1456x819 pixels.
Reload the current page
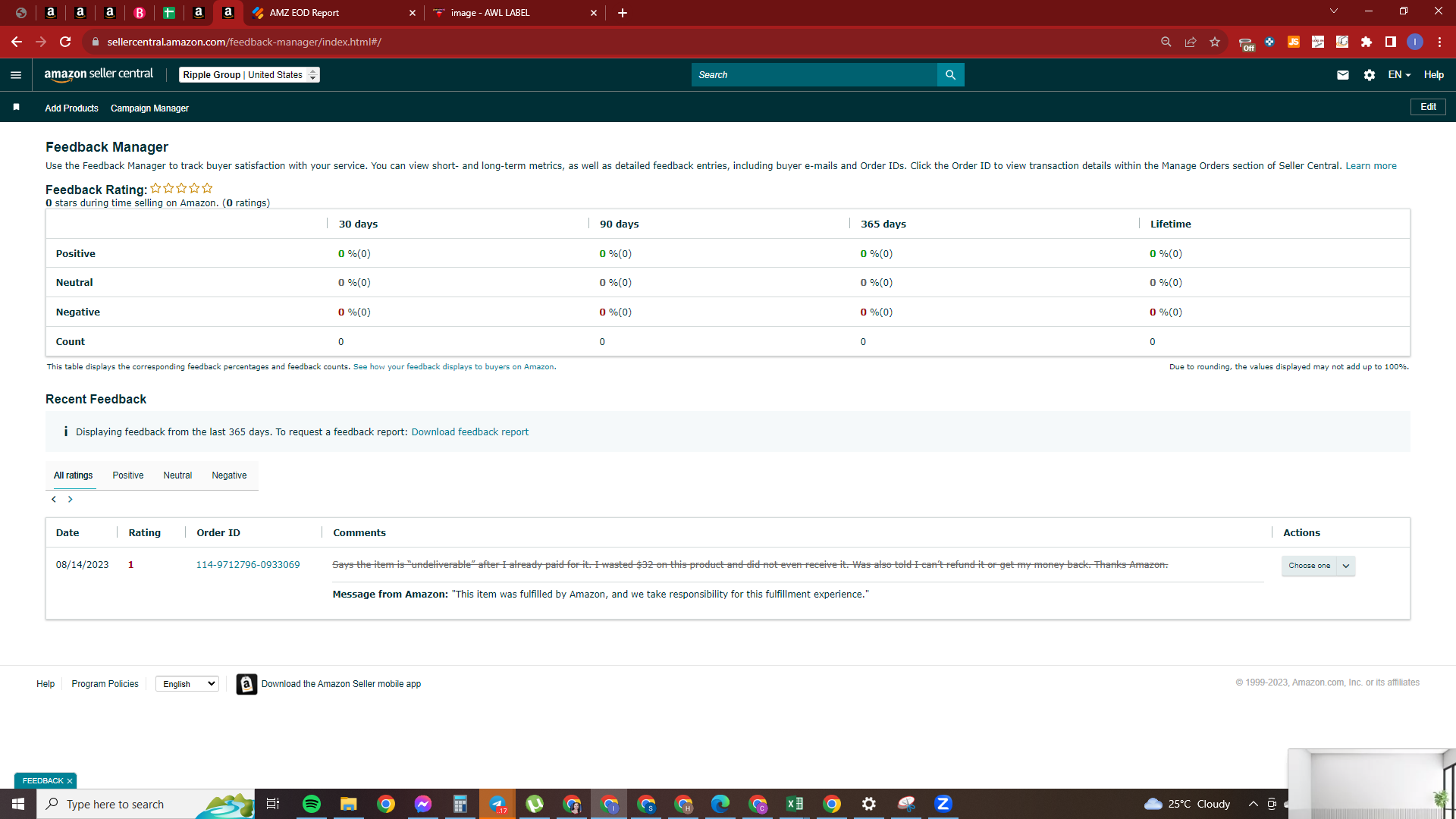point(65,42)
